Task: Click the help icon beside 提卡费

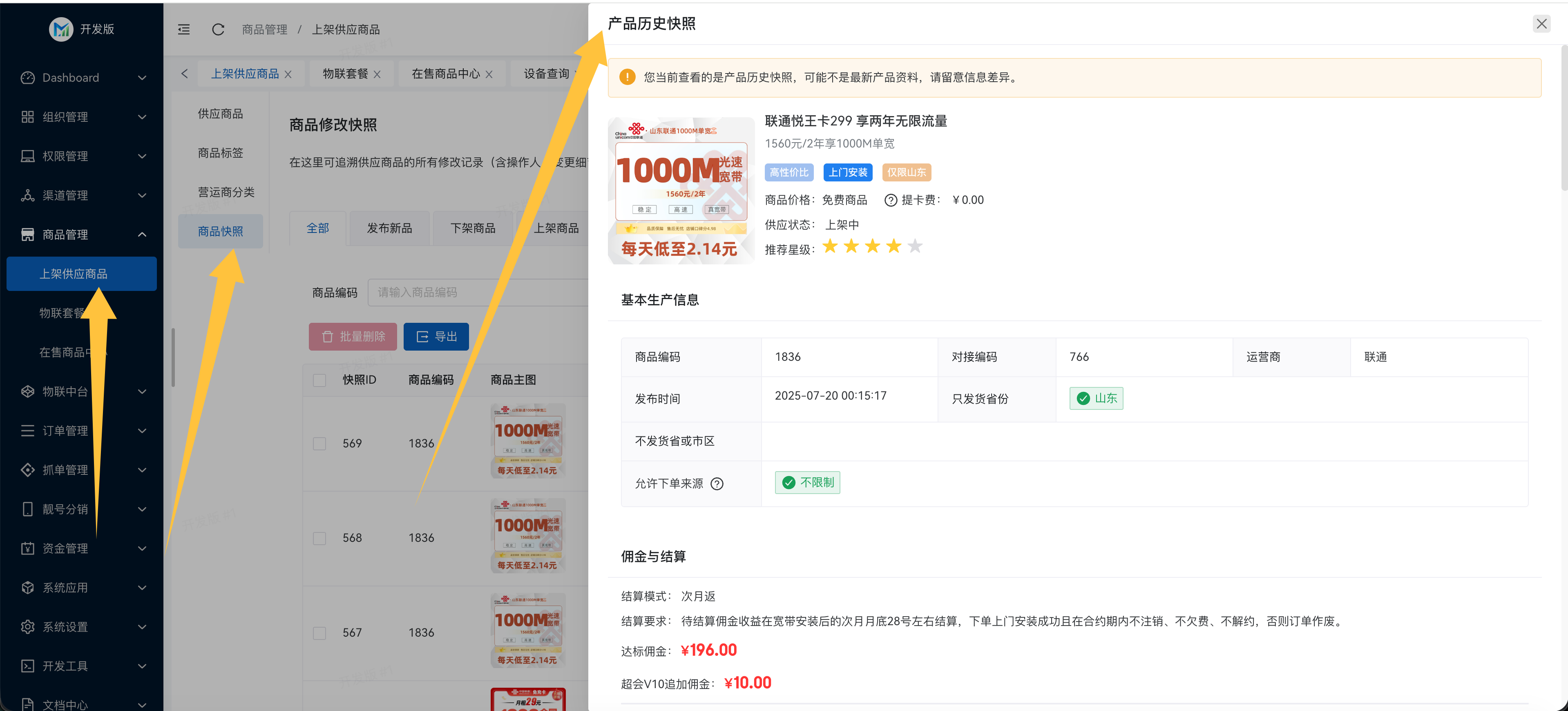Action: click(891, 200)
